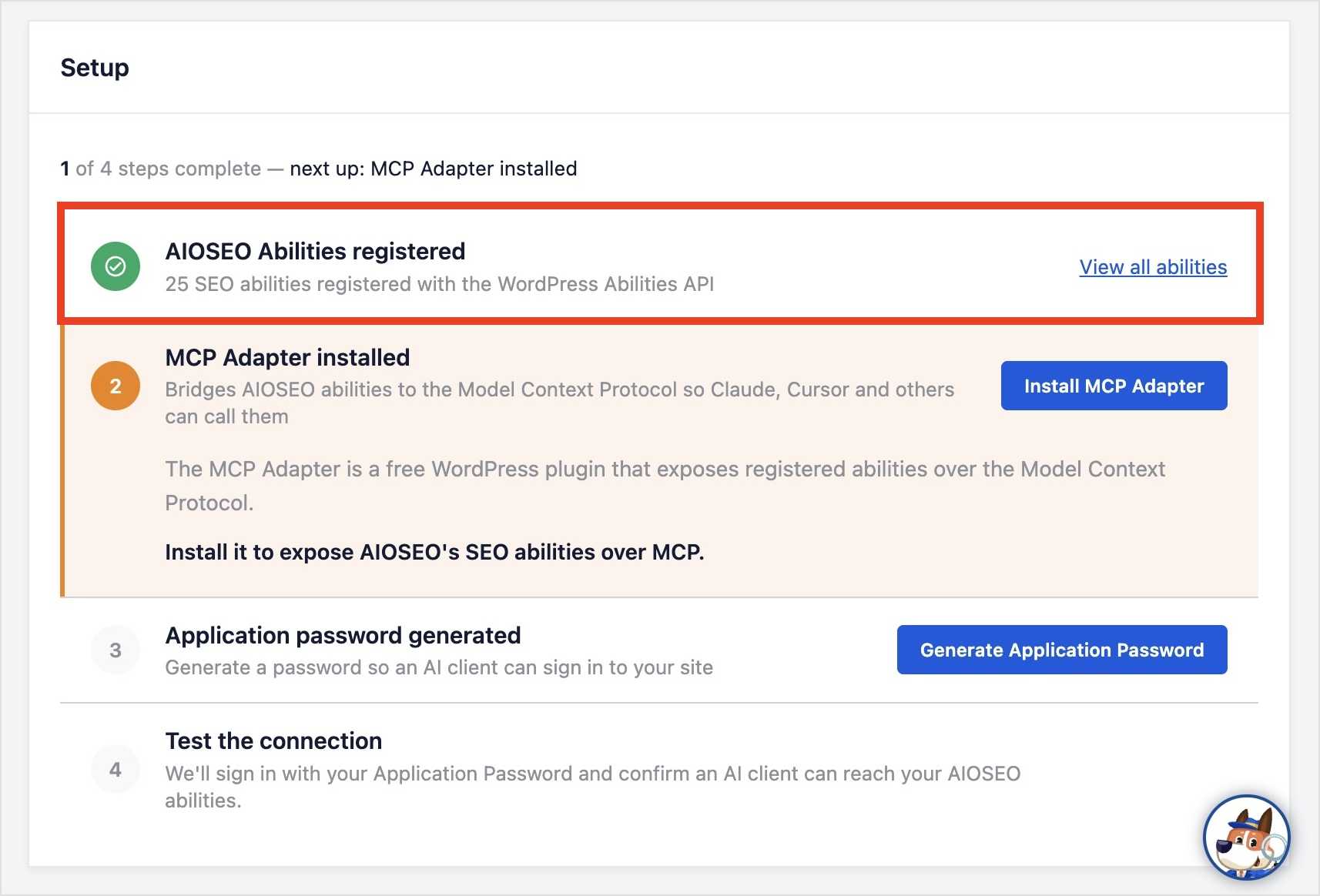Click Generate Application Password button
Screen dimensions: 1320x896
coord(1062,650)
